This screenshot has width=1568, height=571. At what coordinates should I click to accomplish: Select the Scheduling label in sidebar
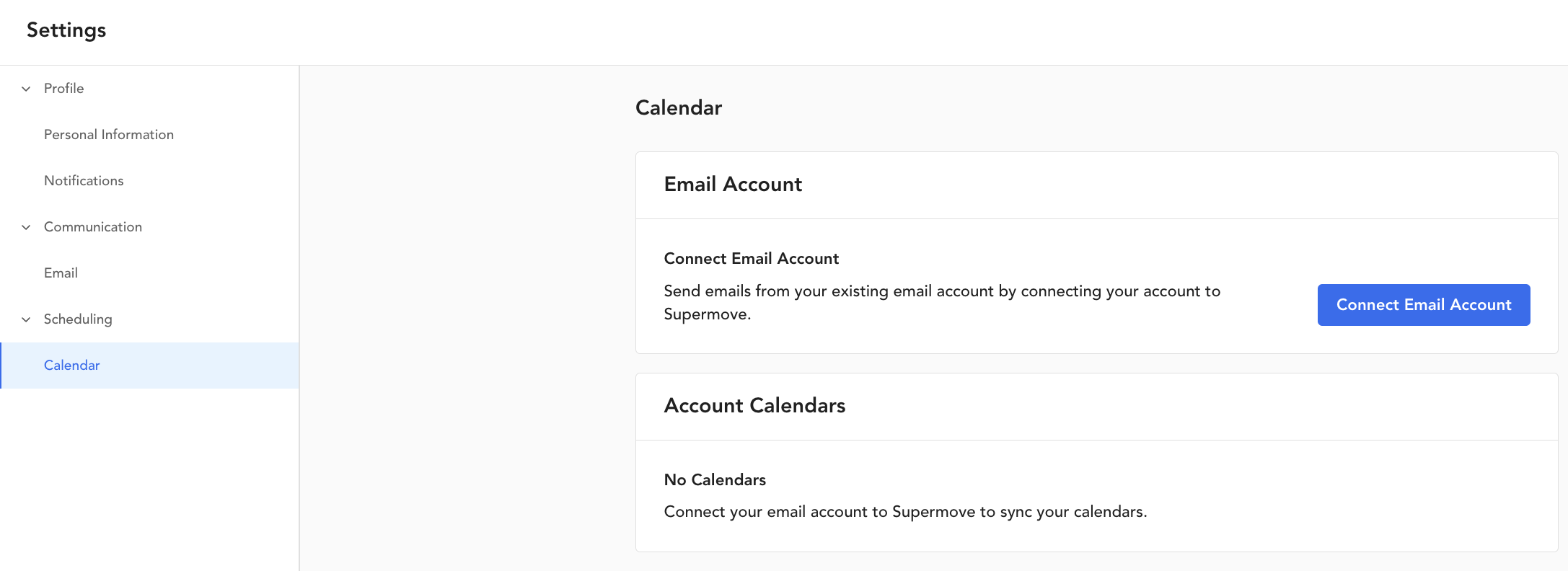[x=78, y=319]
